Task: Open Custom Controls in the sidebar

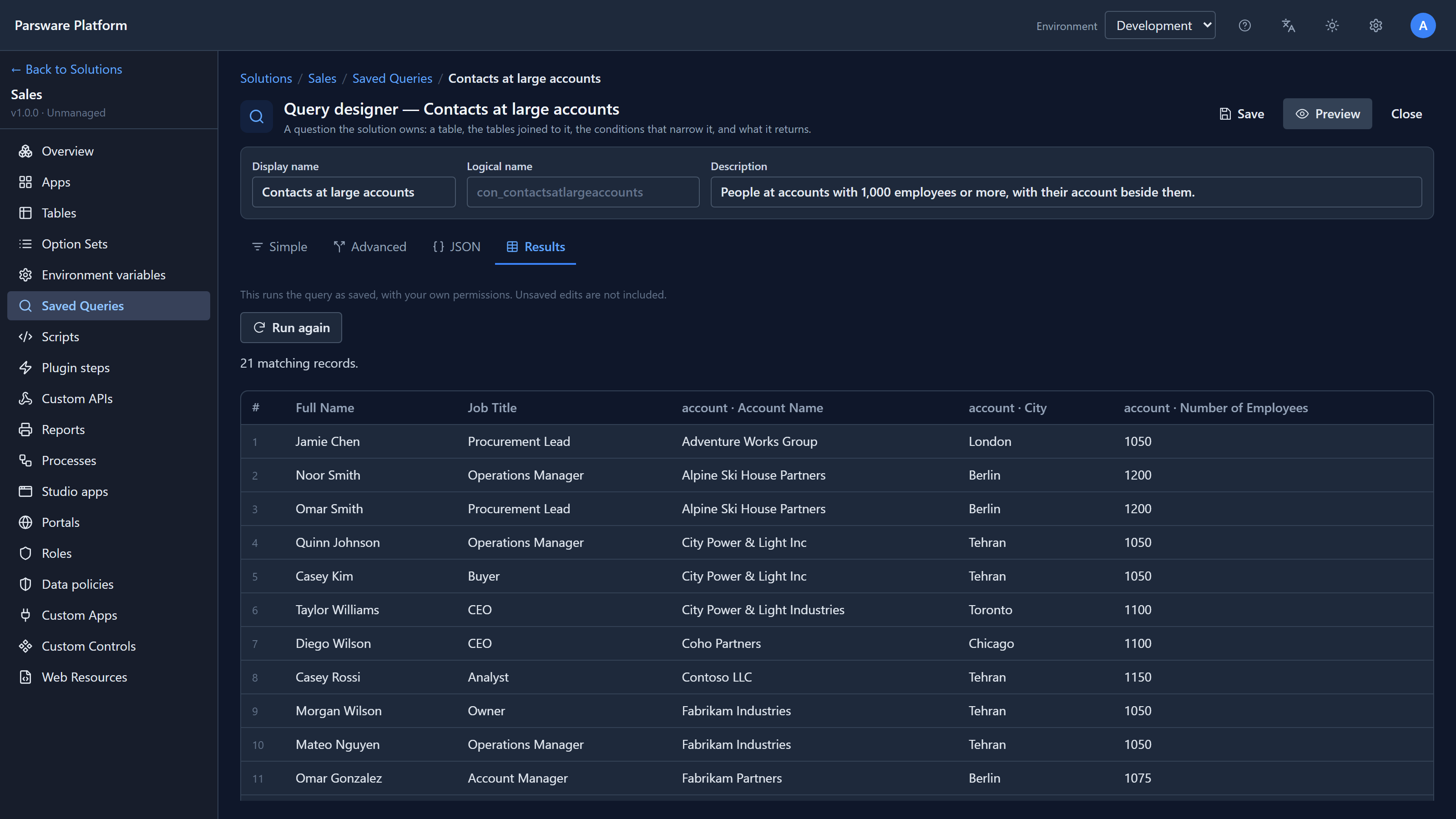Action: coord(109,646)
